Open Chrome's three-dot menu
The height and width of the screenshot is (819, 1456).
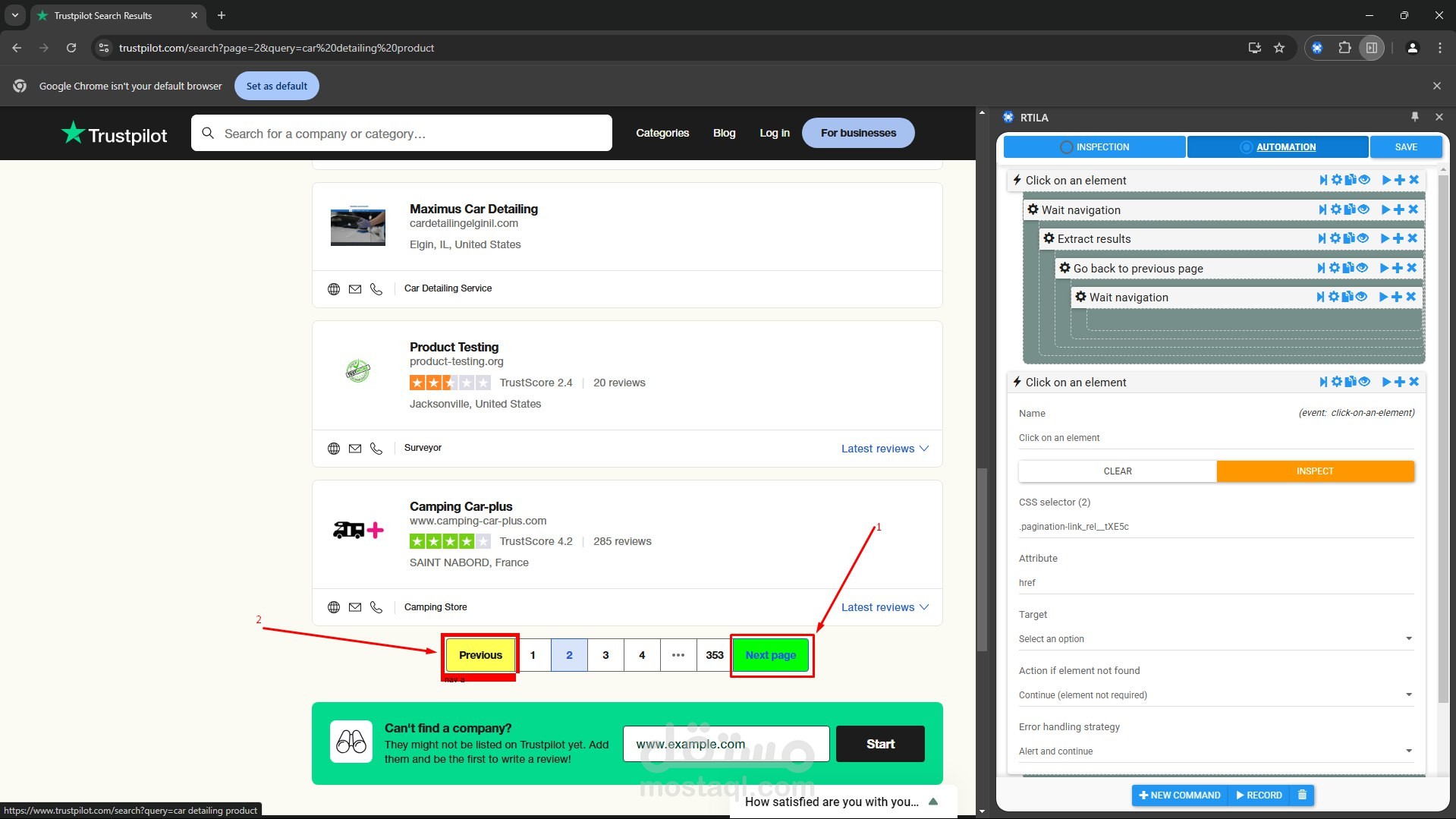coord(1439,48)
